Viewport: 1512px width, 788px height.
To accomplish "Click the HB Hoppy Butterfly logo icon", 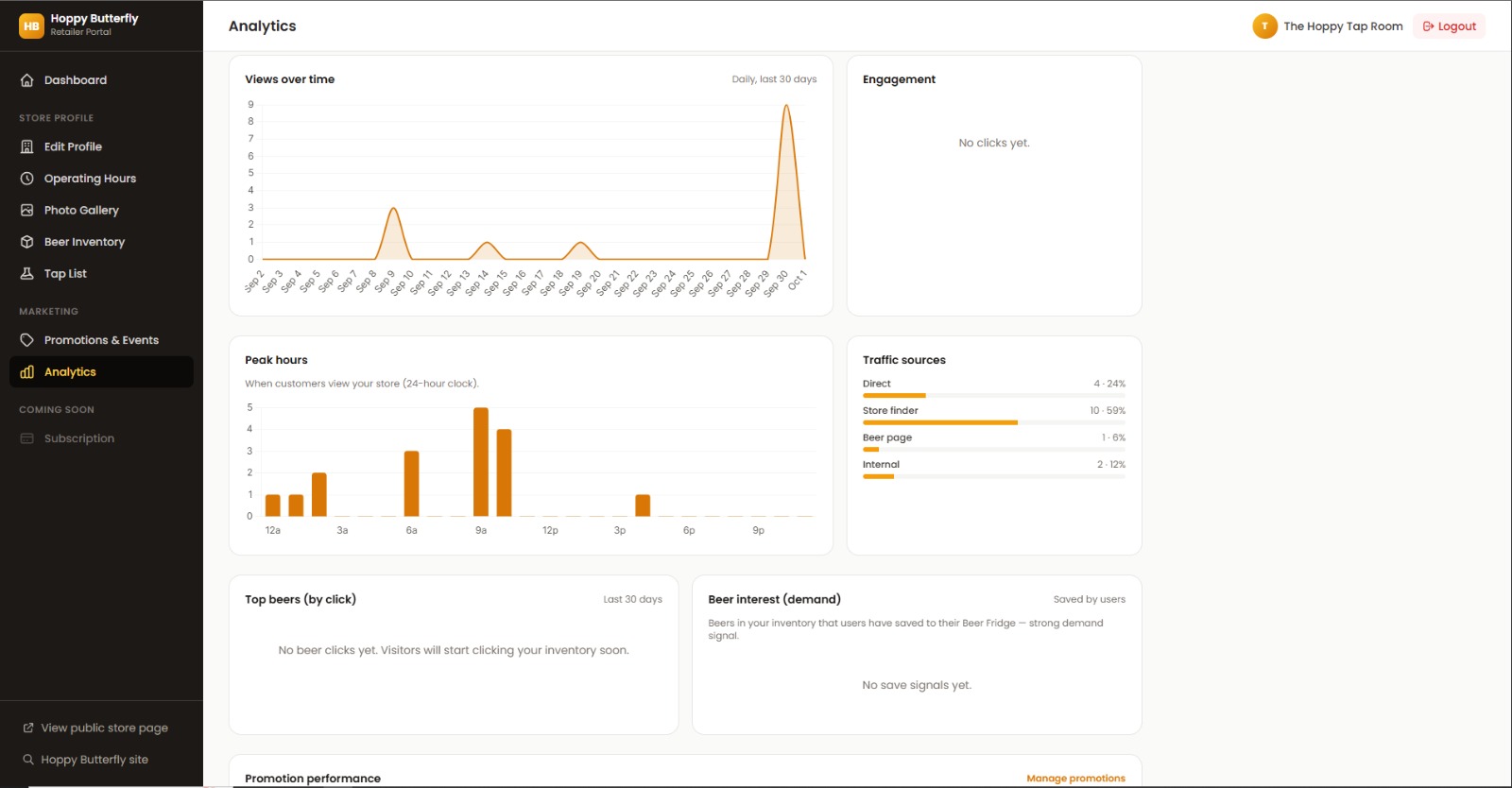I will pos(31,26).
